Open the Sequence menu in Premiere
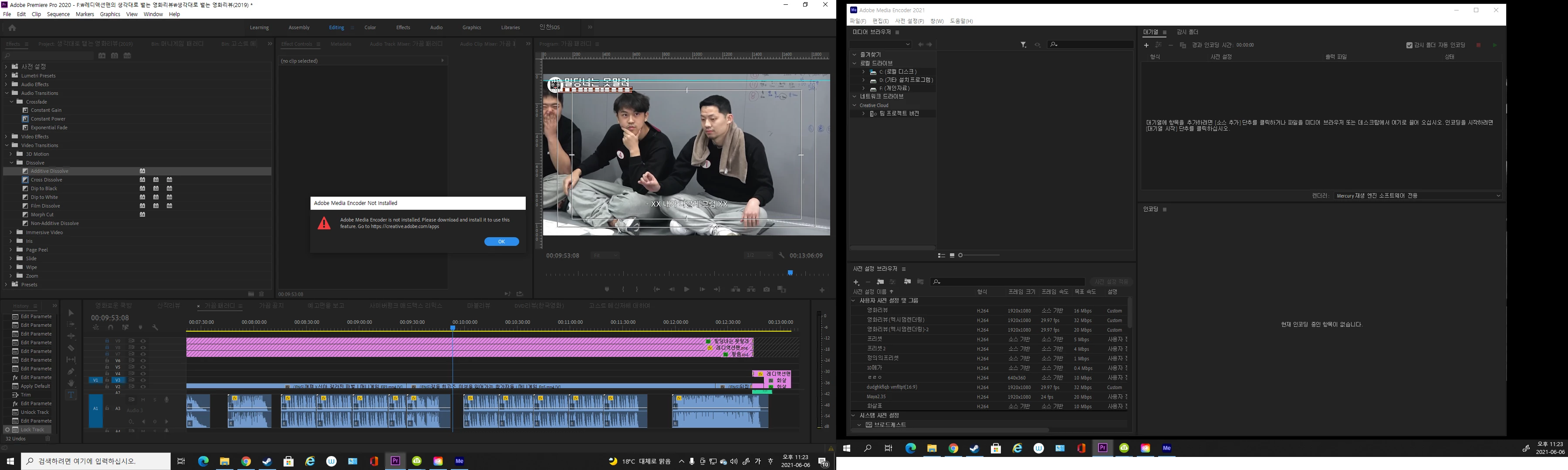The image size is (1568, 470). pos(58,14)
